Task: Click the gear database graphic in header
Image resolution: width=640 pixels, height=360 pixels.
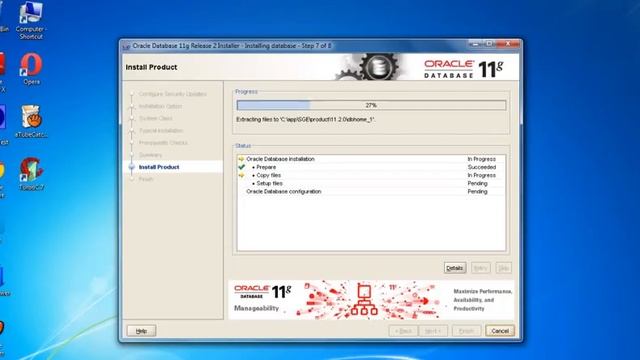Action: [369, 67]
